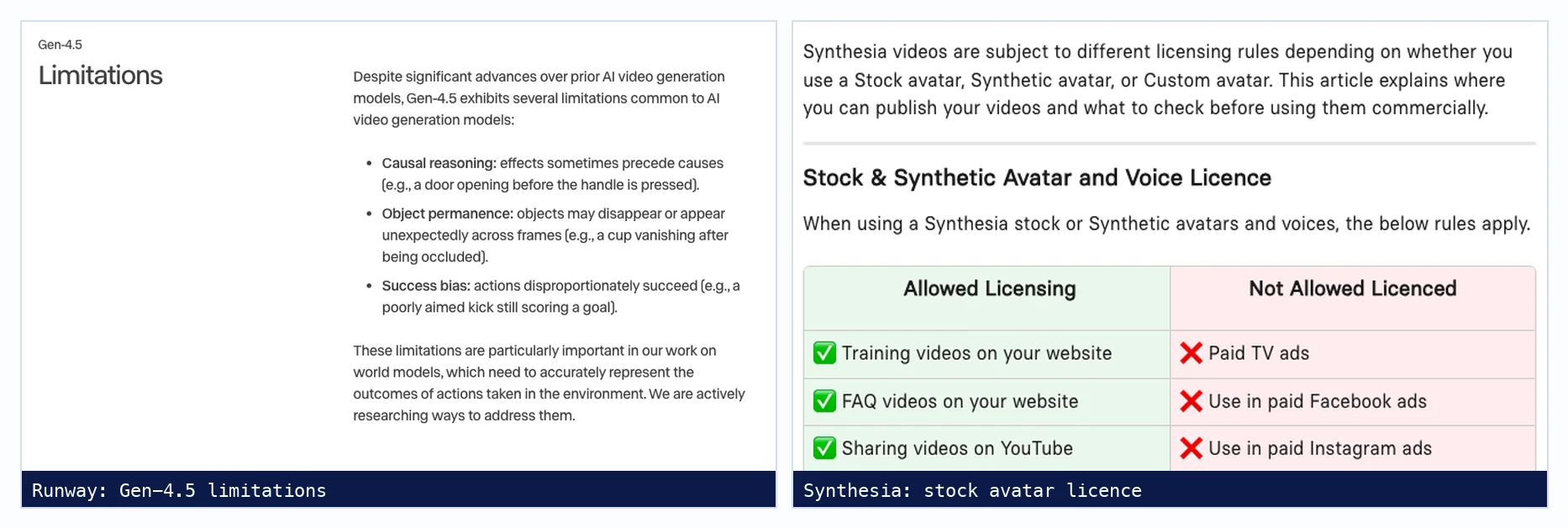Viewport: 1568px width, 528px height.
Task: Click red cross beside Paid TV ads
Action: click(x=1191, y=353)
